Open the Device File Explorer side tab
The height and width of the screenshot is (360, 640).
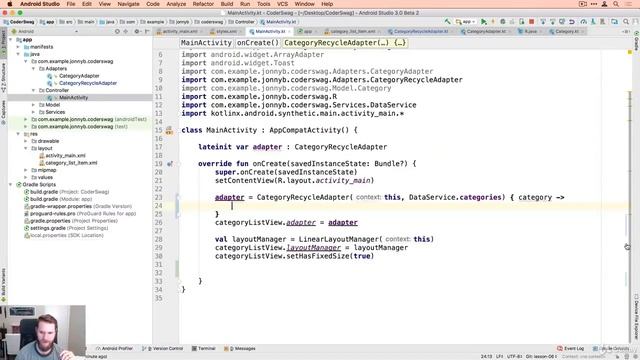tap(636, 316)
